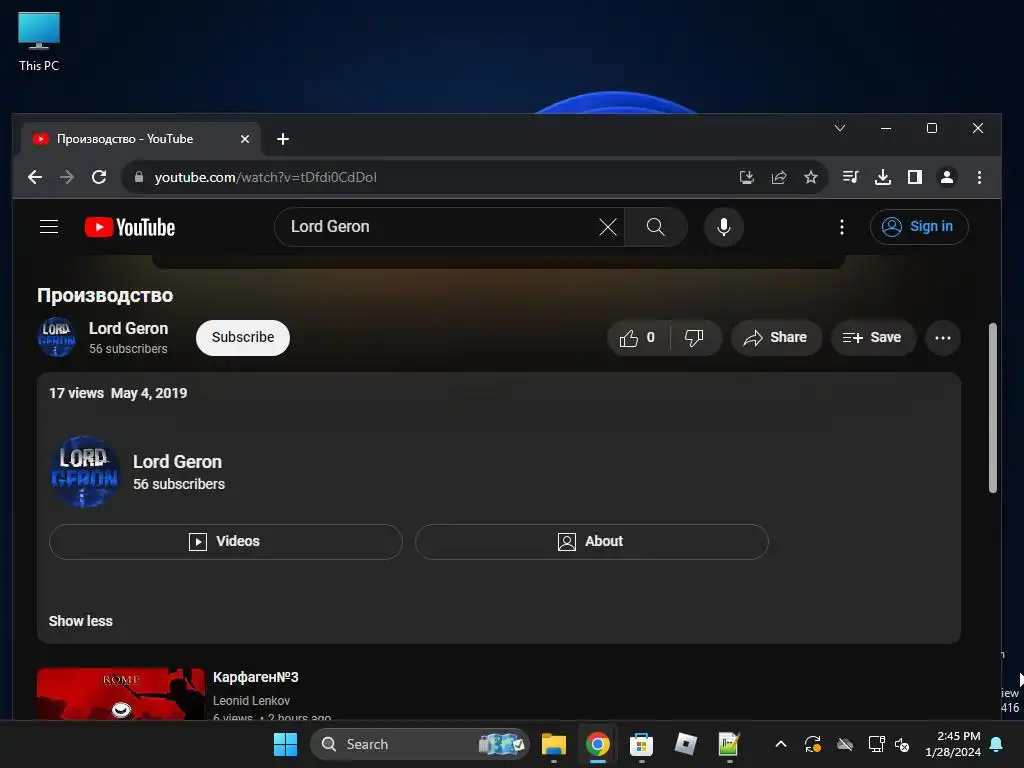Screen dimensions: 1024x768
Task: Open notifications bell
Action: coord(997,744)
